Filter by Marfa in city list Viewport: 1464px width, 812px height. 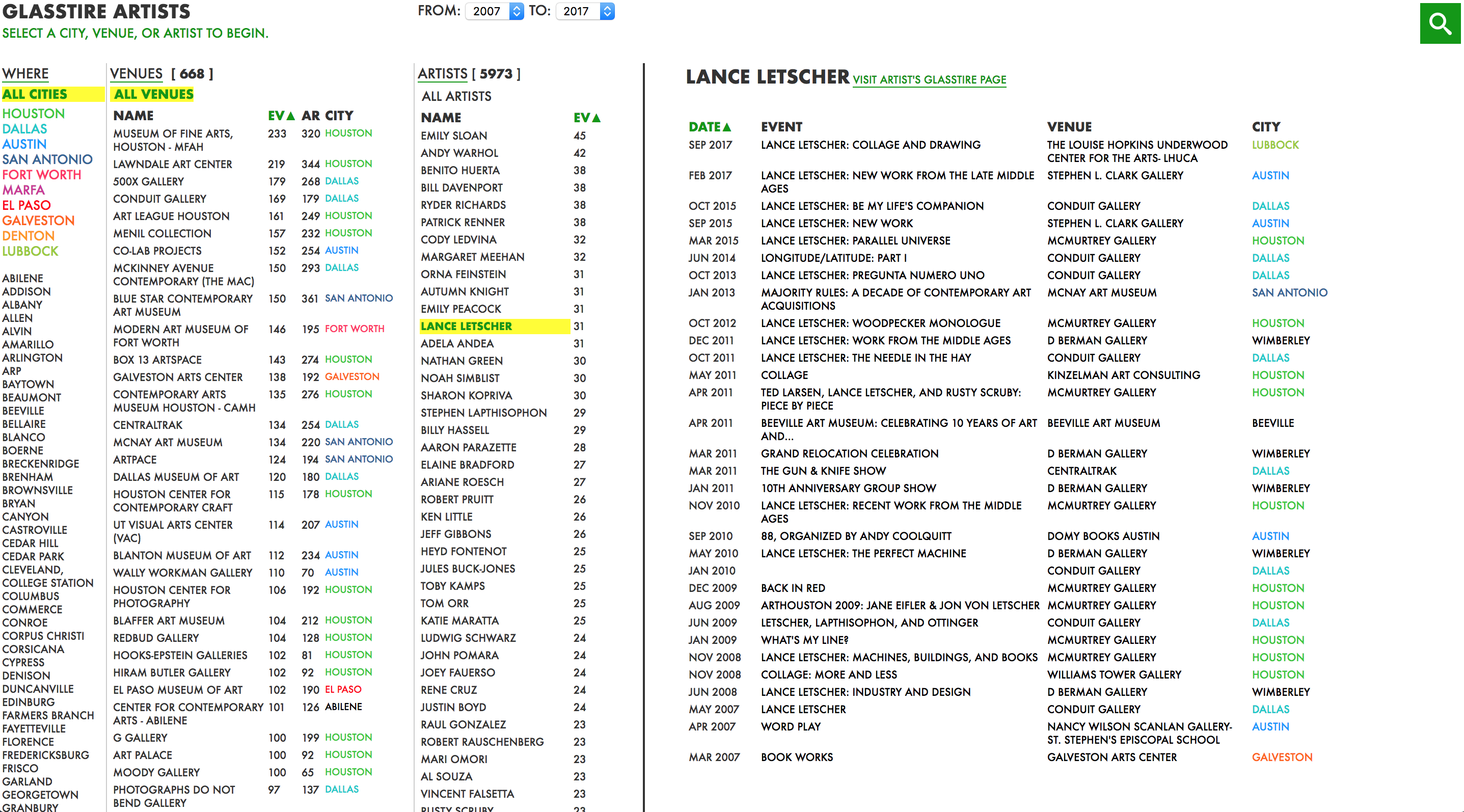coord(23,191)
